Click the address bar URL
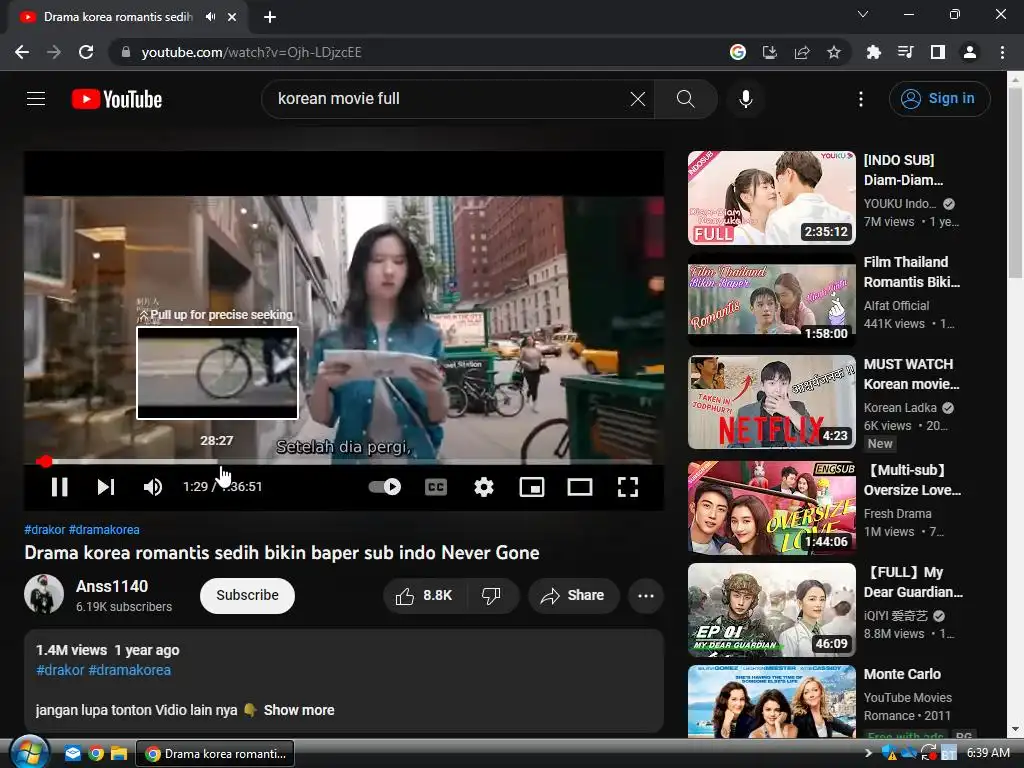The height and width of the screenshot is (768, 1024). 251,52
